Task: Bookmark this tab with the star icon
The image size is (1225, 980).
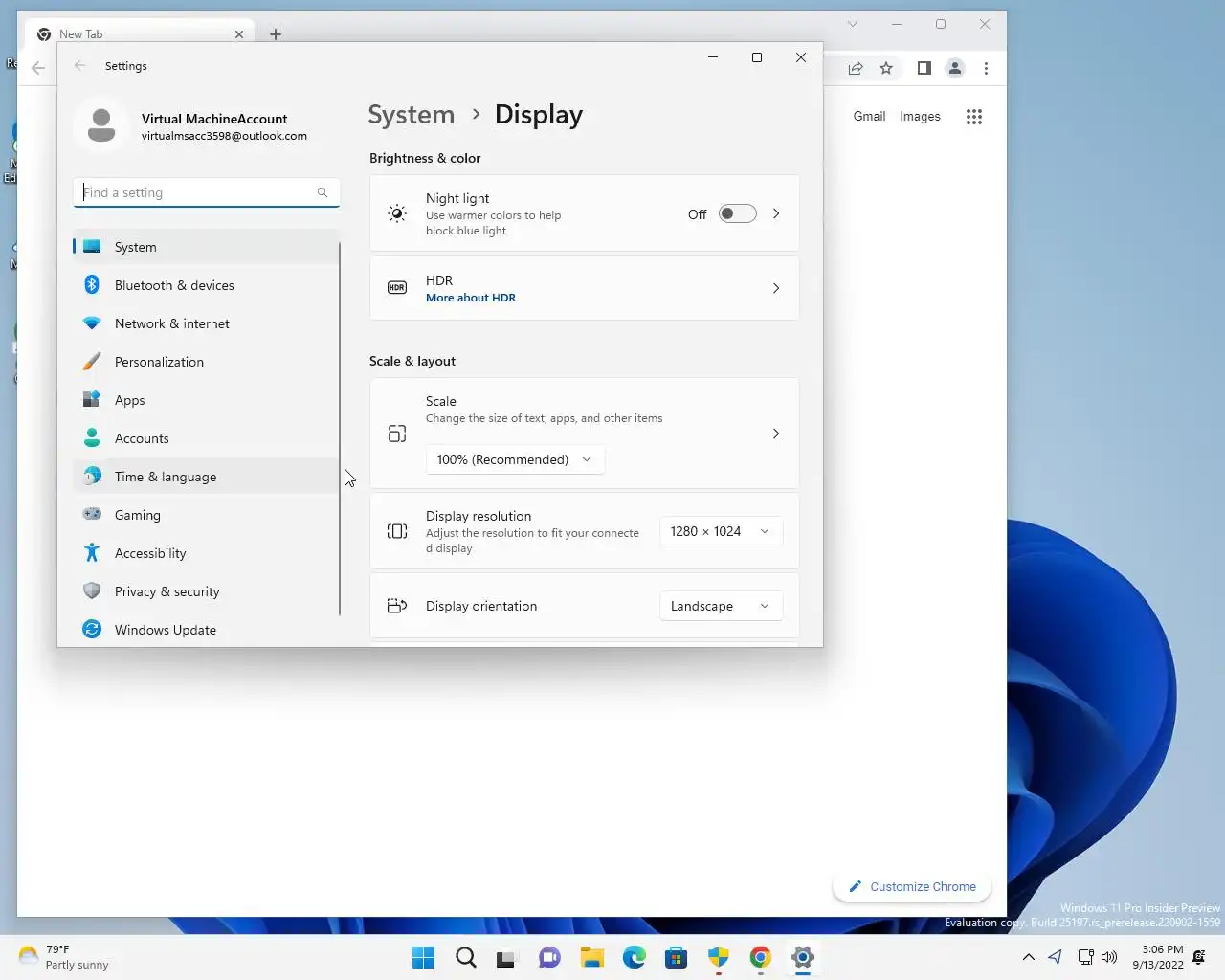Action: click(x=886, y=68)
